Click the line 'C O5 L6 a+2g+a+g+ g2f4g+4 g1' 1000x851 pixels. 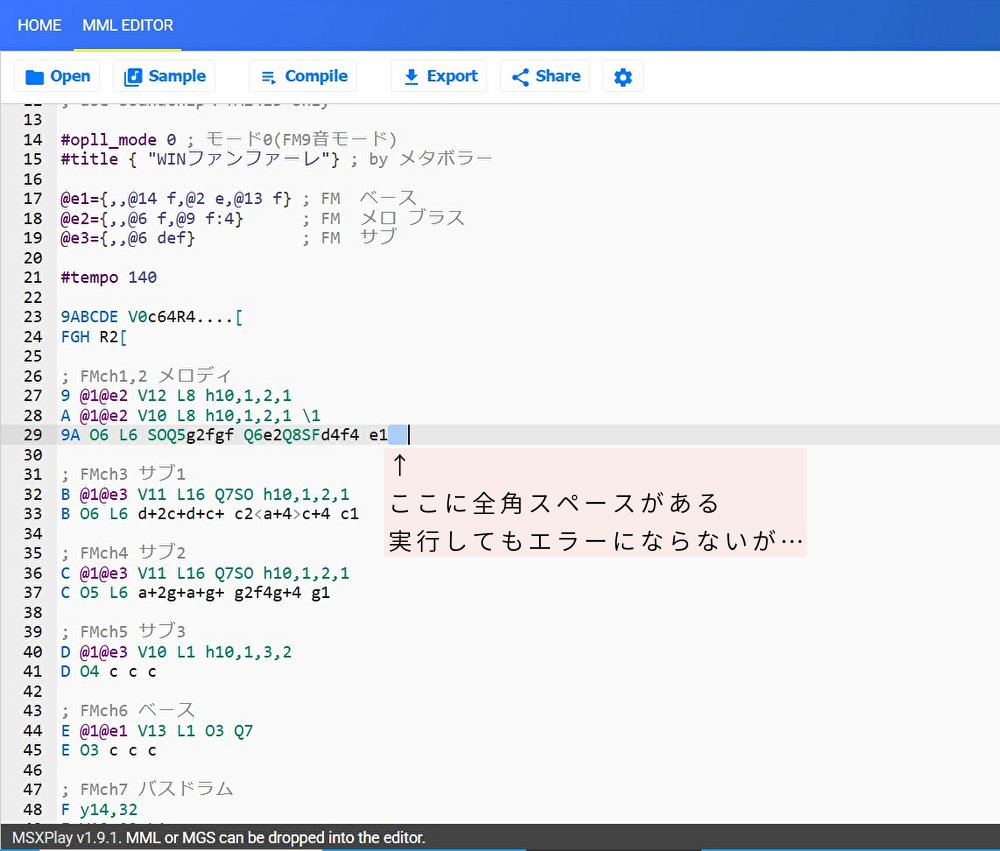point(195,593)
